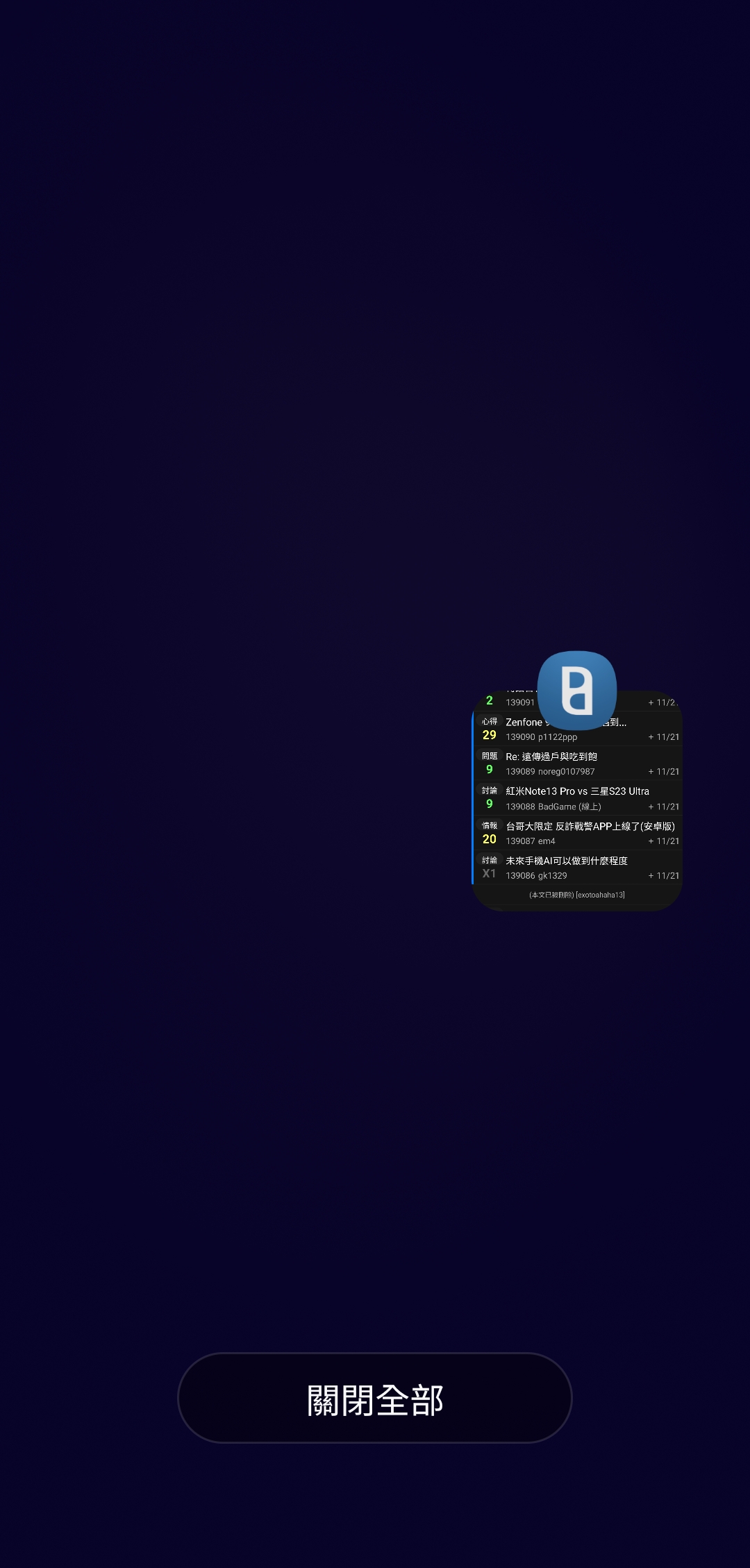Tap the 關閉全部 close-all button
The height and width of the screenshot is (1568, 750).
(375, 1397)
